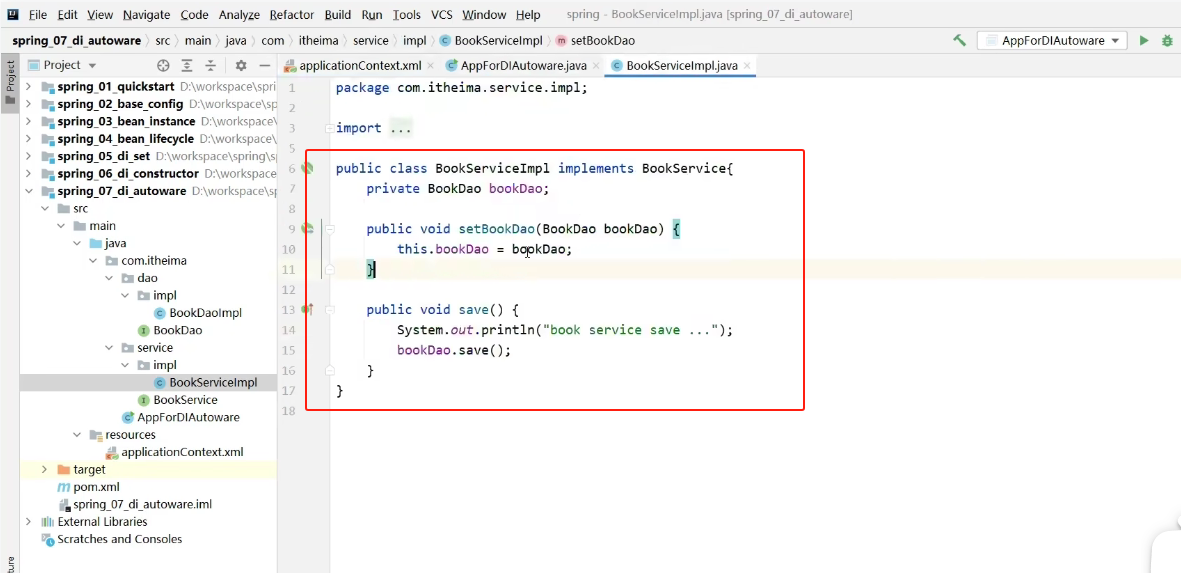Close the AppForDIAutoware.java tab
Image resolution: width=1181 pixels, height=573 pixels.
[x=595, y=66]
